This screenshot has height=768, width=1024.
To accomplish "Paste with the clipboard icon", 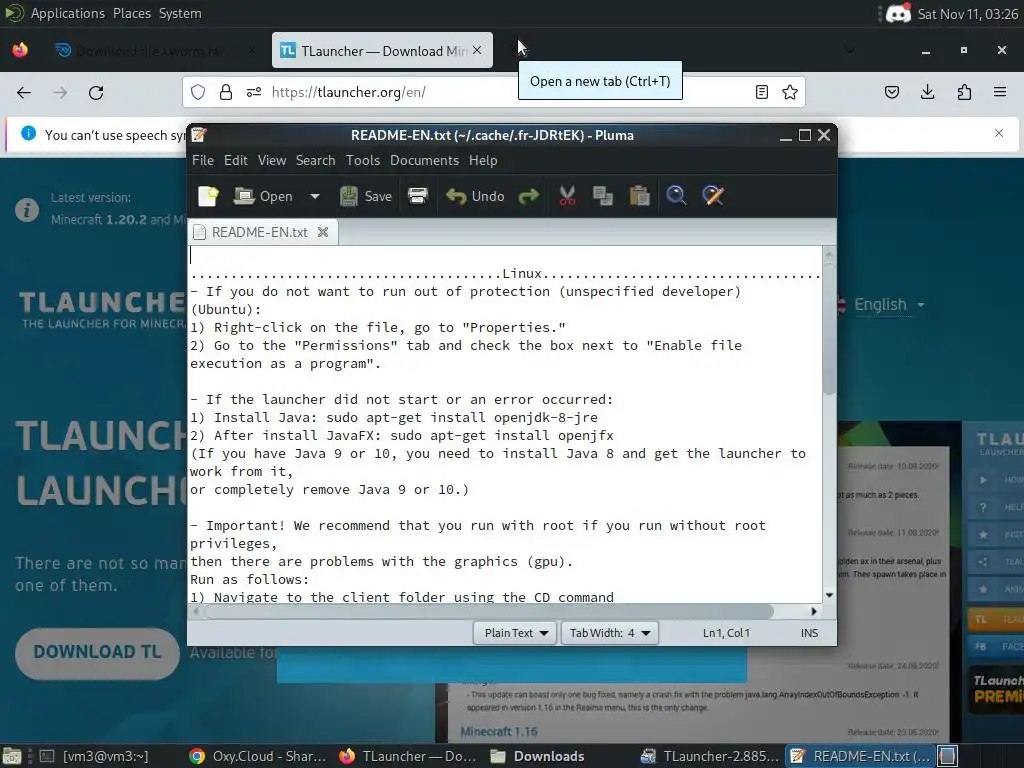I will coord(639,196).
